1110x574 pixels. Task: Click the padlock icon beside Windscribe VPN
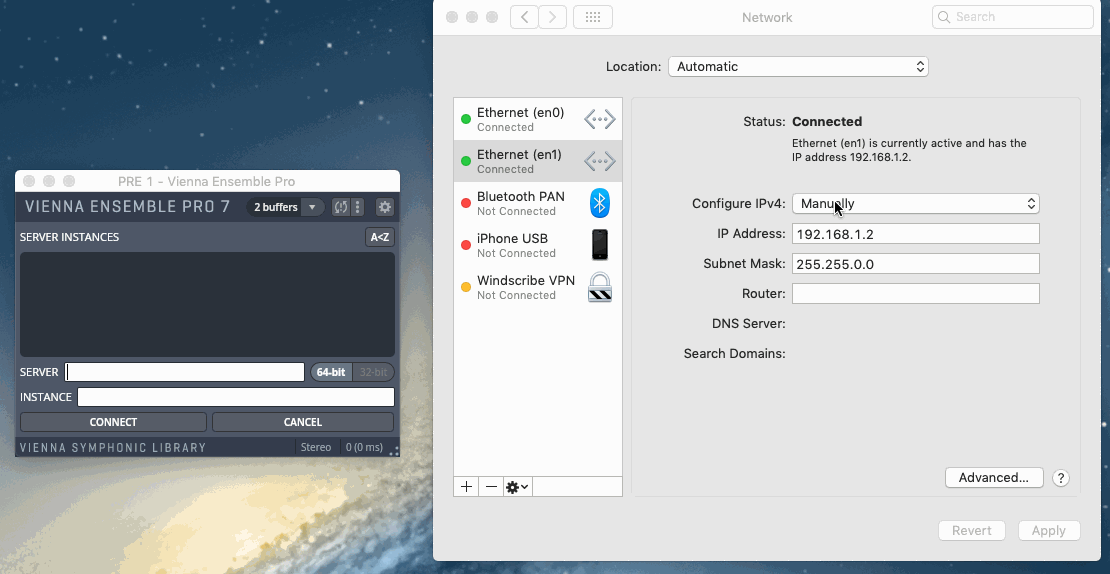tap(600, 287)
